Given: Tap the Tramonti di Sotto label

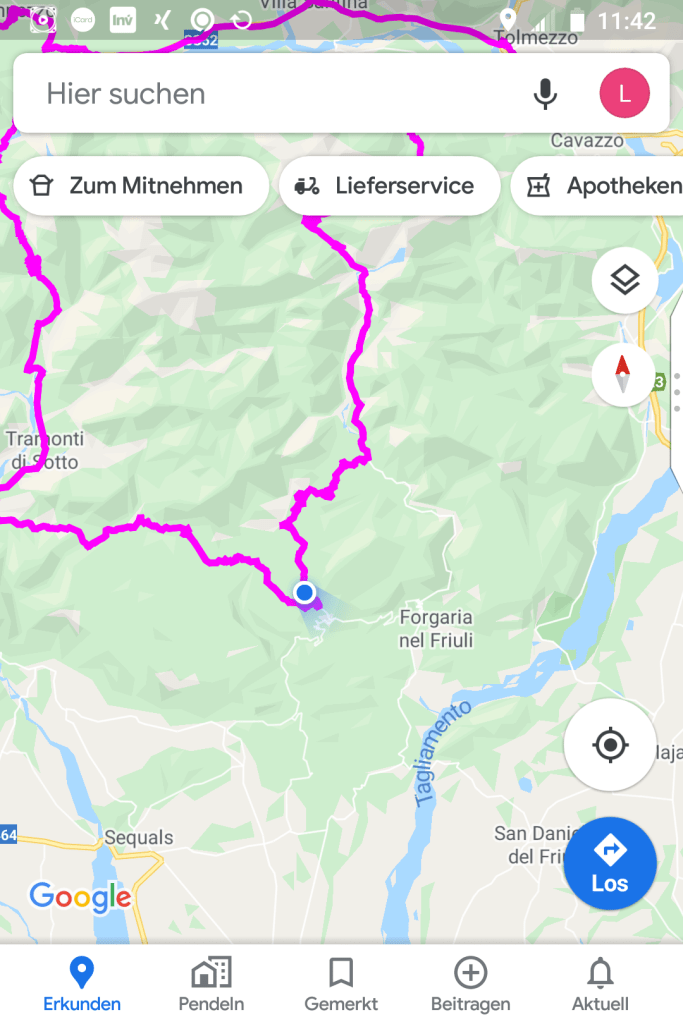Looking at the screenshot, I should (x=44, y=450).
